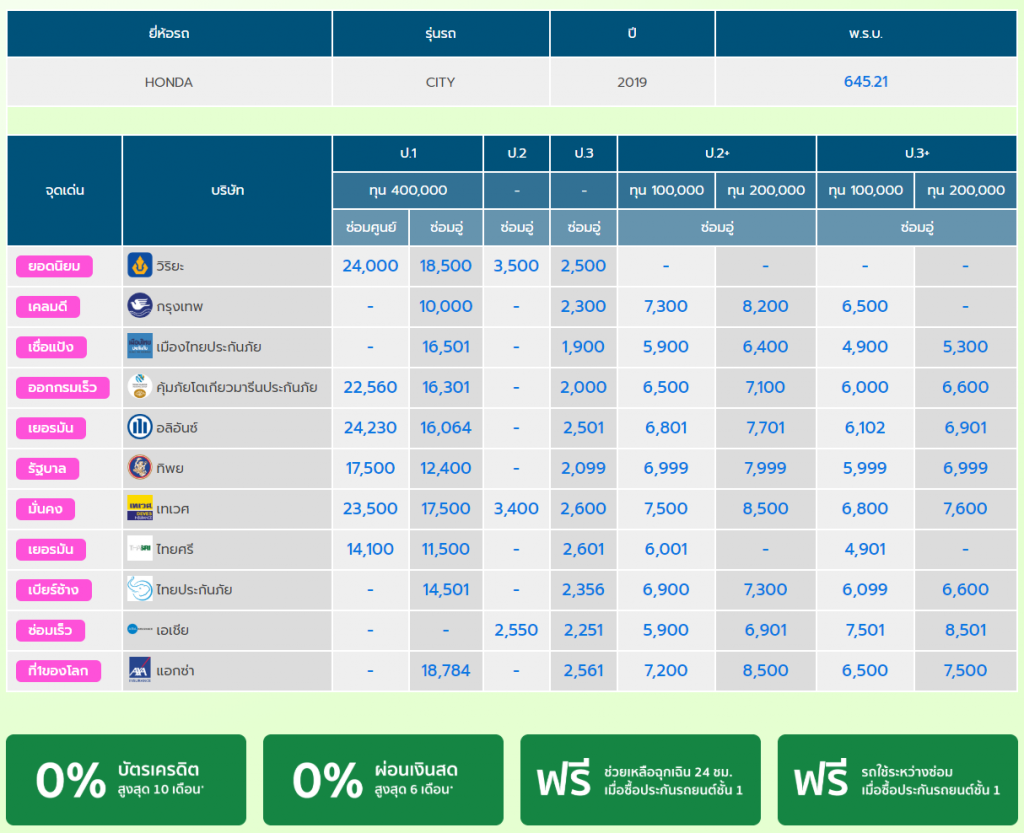
Task: Select Deves price 23,500
Action: click(370, 509)
